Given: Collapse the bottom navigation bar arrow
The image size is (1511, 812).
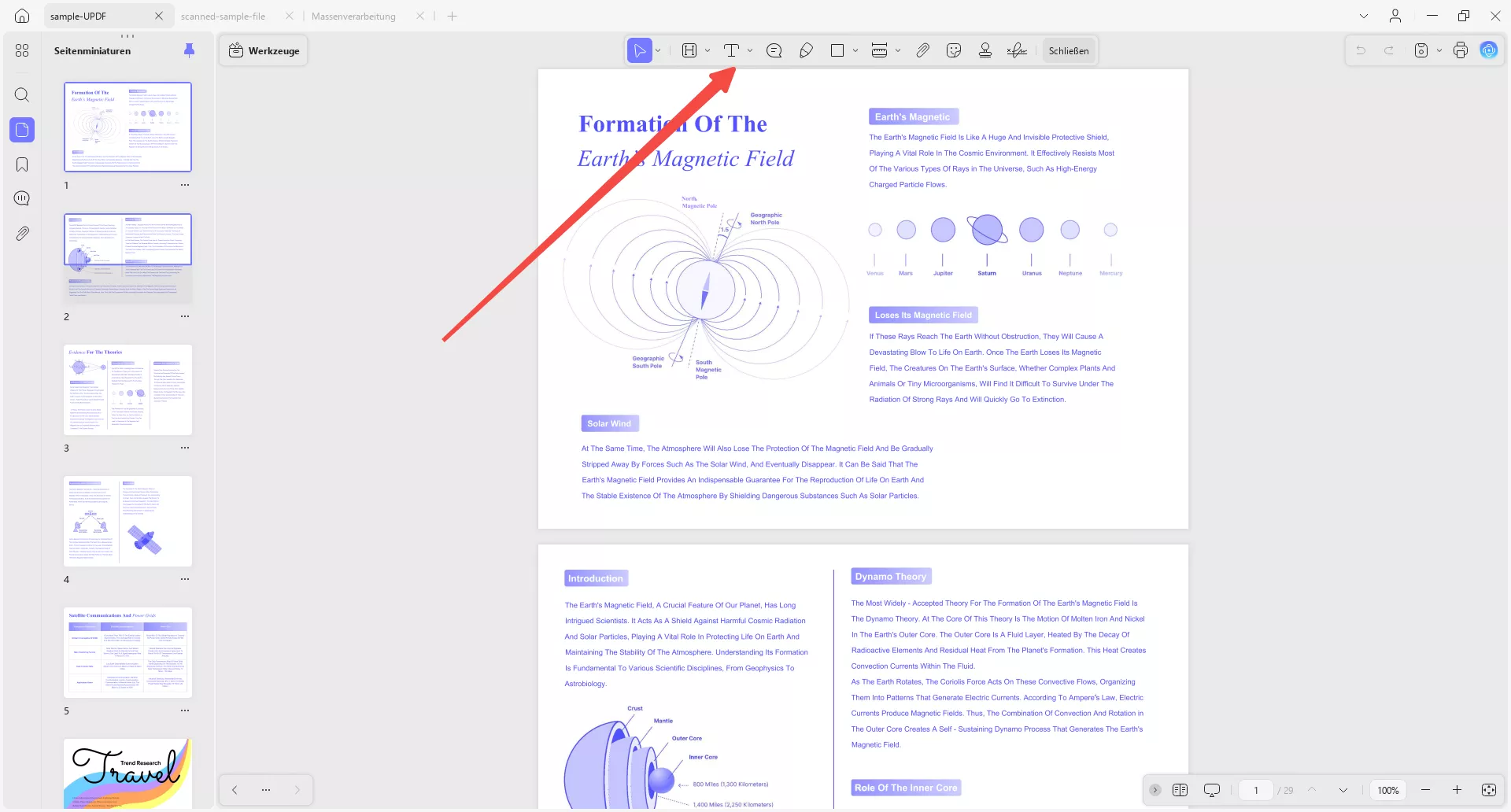Looking at the screenshot, I should pos(1155,790).
